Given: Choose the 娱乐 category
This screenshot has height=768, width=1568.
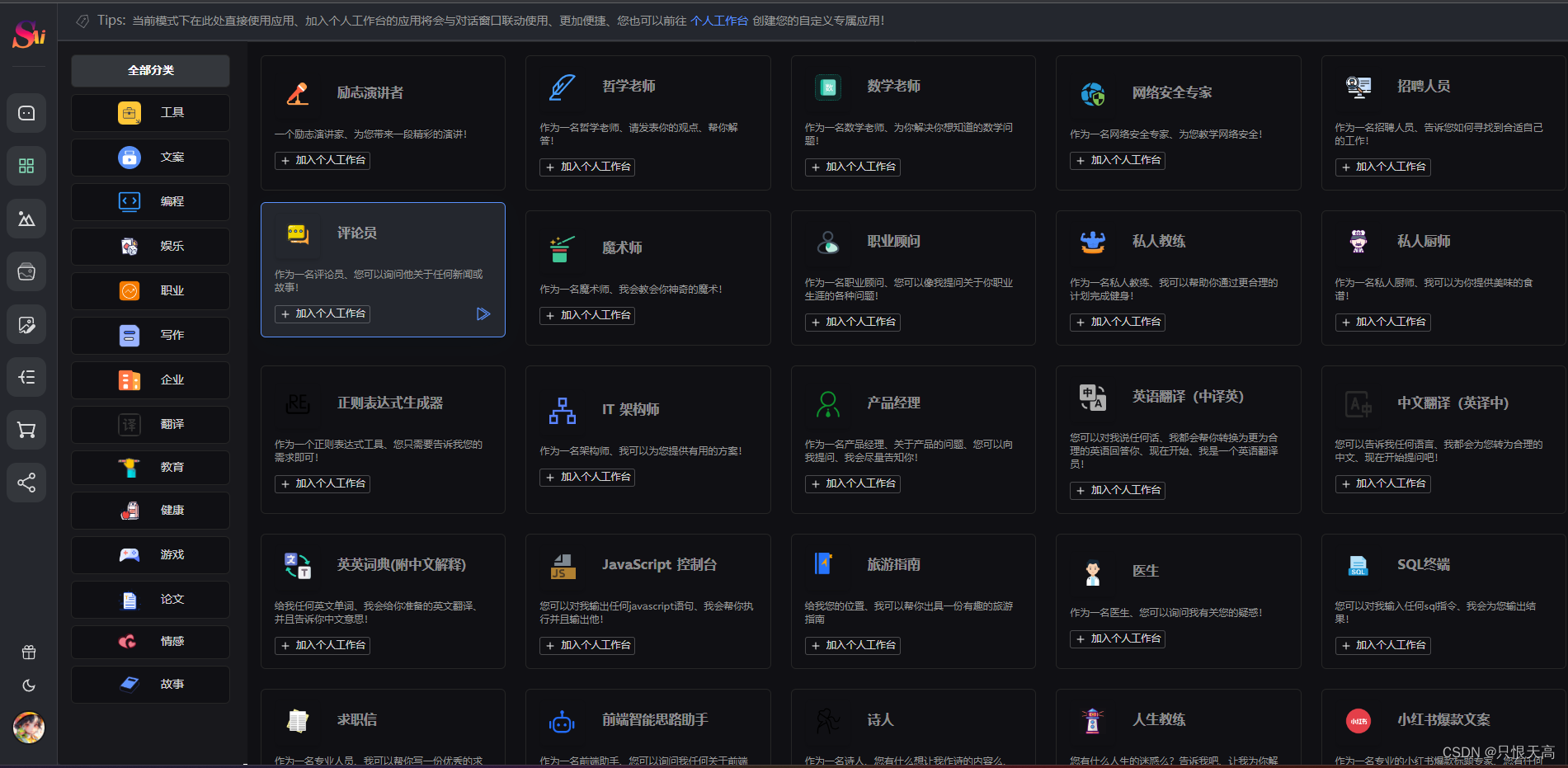Looking at the screenshot, I should point(150,247).
